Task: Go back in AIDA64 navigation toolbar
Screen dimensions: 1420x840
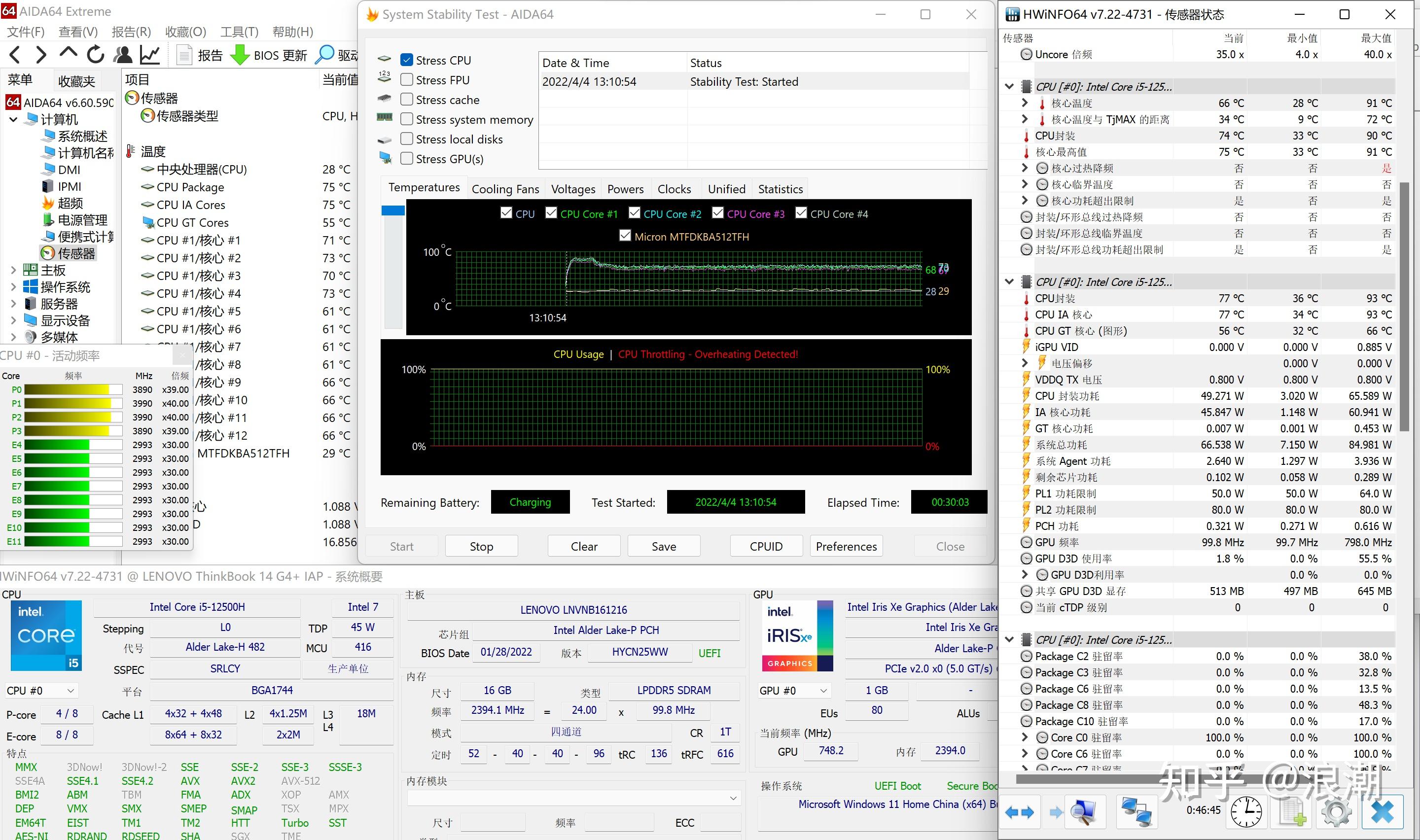Action: (x=15, y=55)
